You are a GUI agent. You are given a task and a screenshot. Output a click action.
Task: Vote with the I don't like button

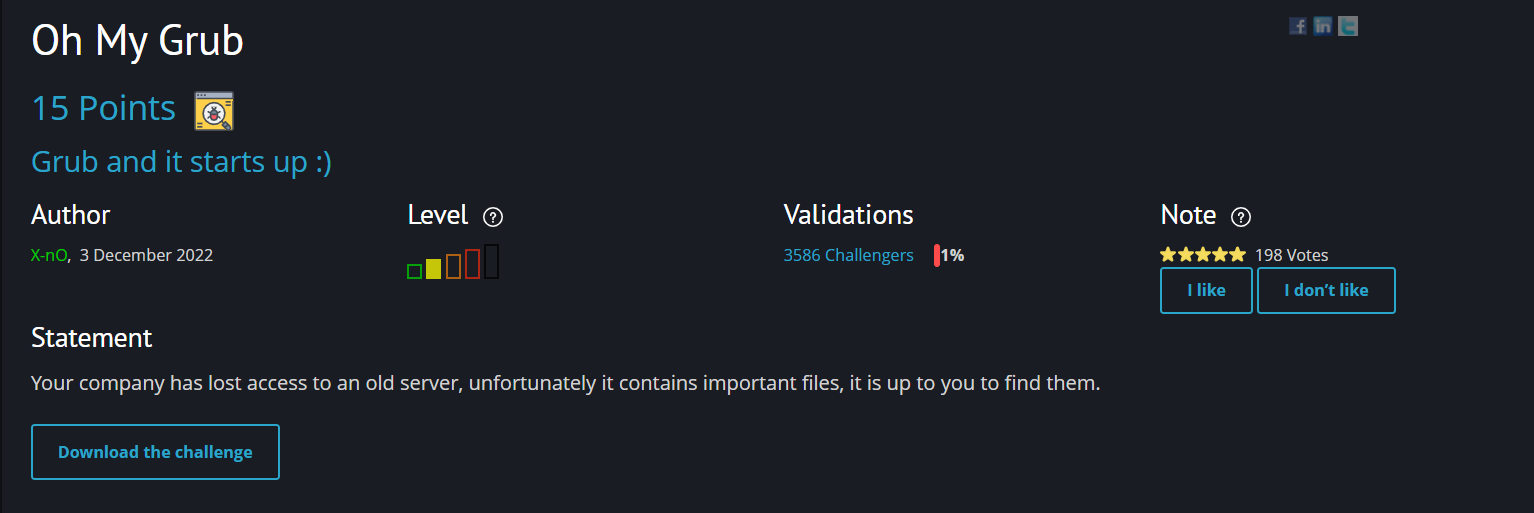point(1326,291)
